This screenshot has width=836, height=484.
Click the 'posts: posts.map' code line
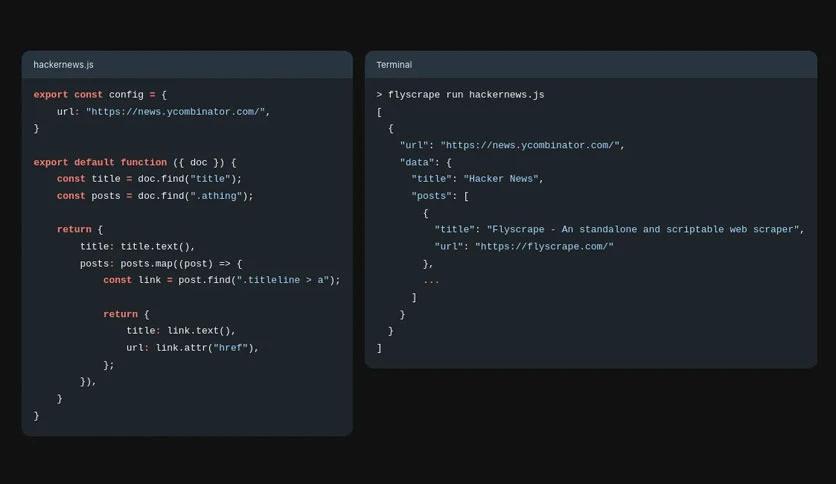pyautogui.click(x=161, y=263)
